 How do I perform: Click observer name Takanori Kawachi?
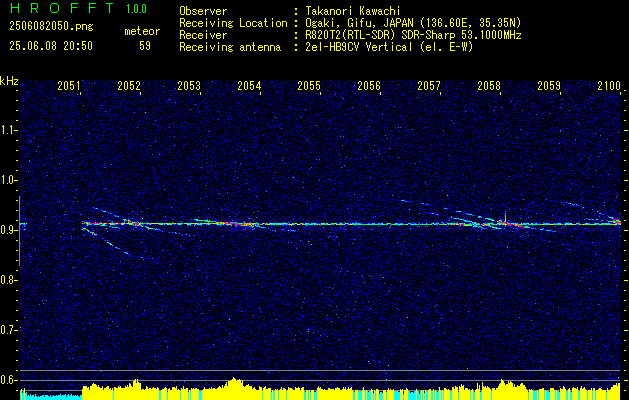click(353, 11)
